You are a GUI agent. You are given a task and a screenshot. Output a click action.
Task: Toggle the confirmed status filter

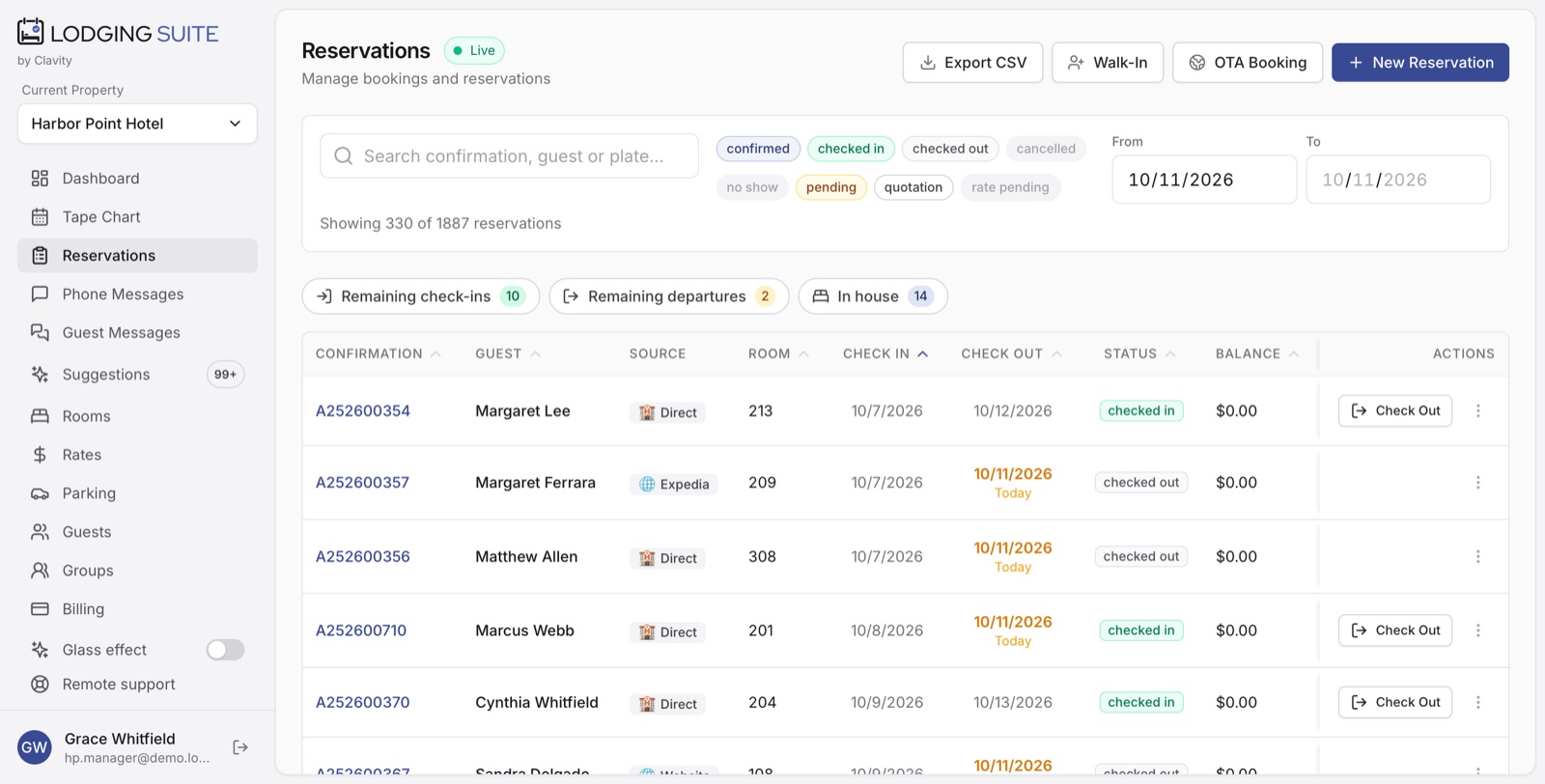tap(758, 149)
